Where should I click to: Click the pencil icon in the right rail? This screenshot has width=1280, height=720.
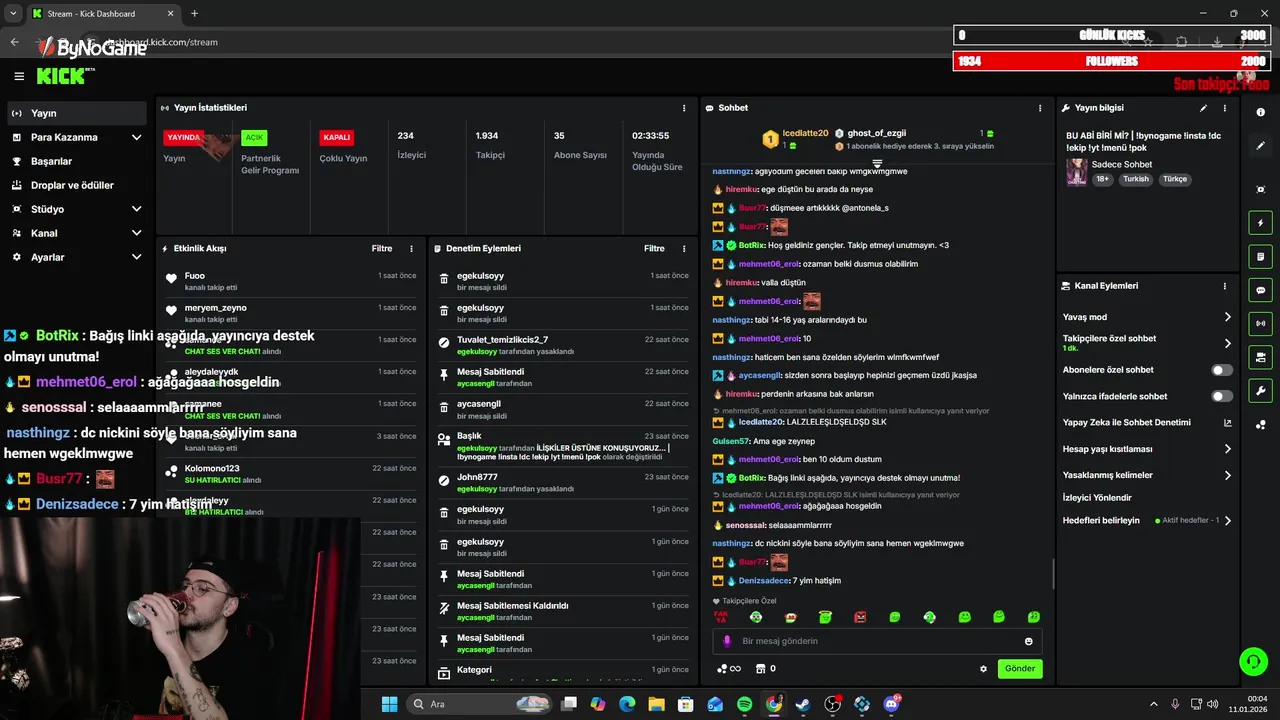pyautogui.click(x=1261, y=146)
